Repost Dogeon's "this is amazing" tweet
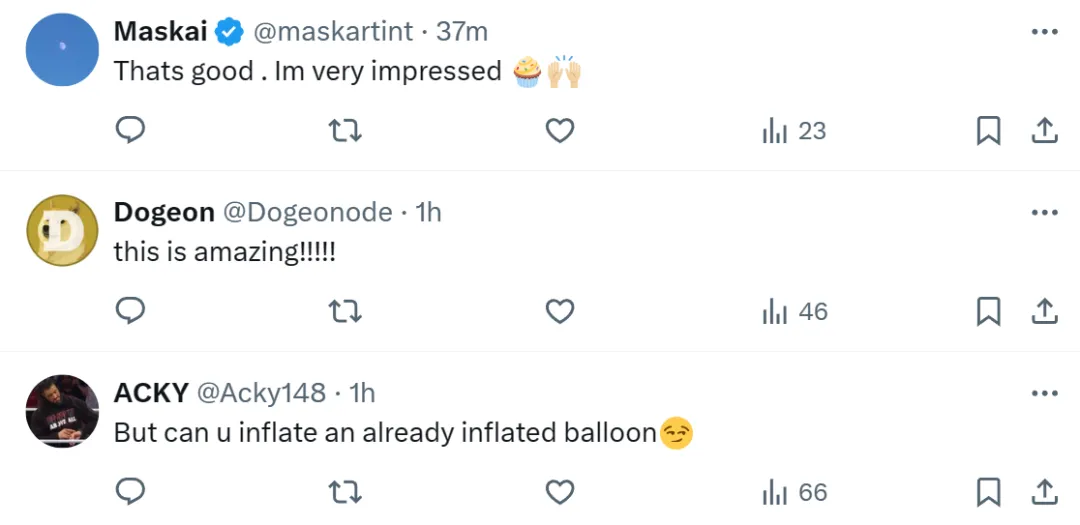Viewport: 1080px width, 525px height. 345,311
